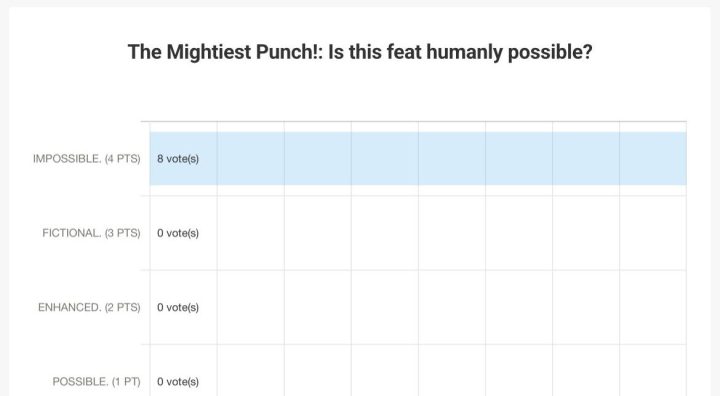Select the 'ENHANCED. (2 PTS)' option label
Image resolution: width=720 pixels, height=396 pixels.
[x=89, y=307]
